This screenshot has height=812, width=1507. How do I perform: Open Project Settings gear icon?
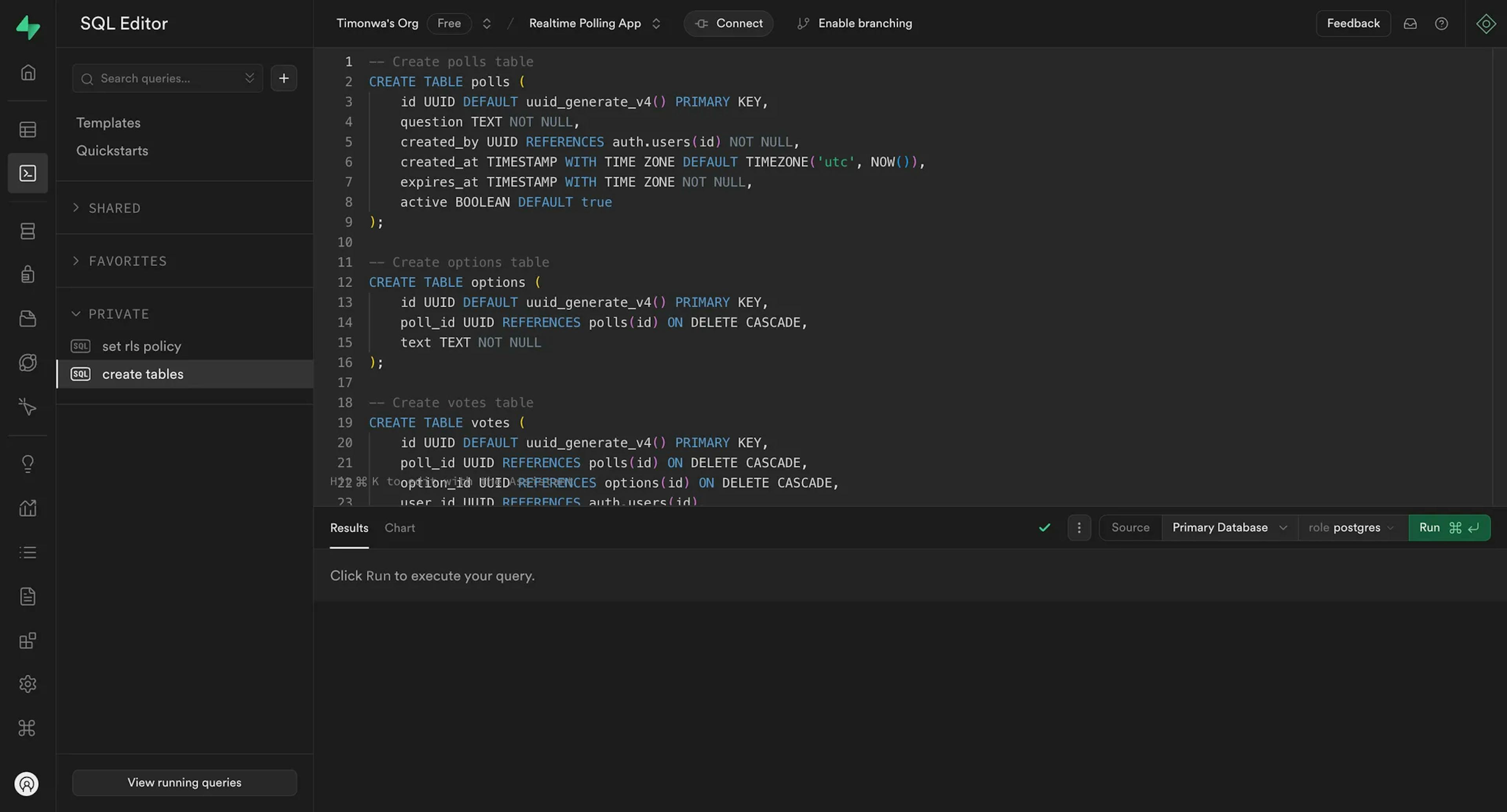click(27, 684)
